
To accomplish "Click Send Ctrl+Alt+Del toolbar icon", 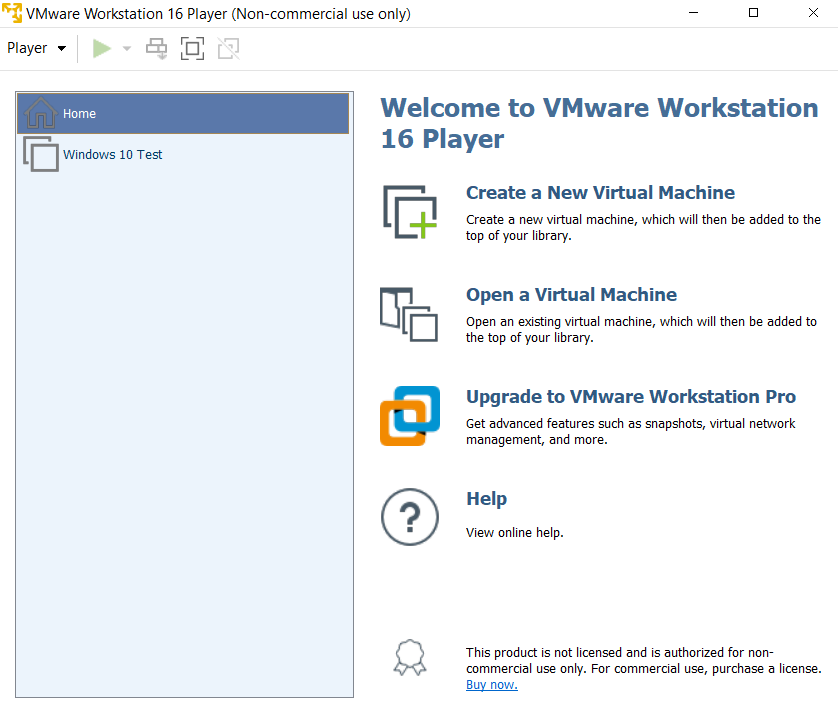I will click(157, 49).
